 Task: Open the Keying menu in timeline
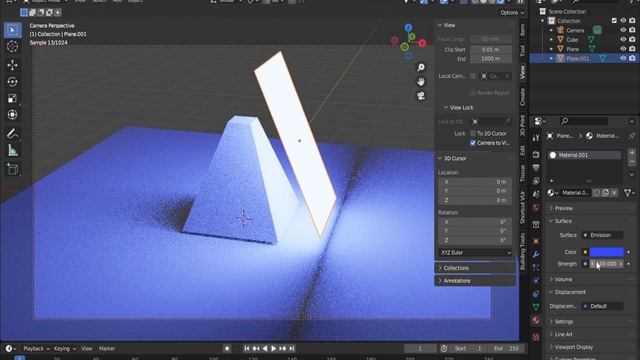pyautogui.click(x=64, y=349)
